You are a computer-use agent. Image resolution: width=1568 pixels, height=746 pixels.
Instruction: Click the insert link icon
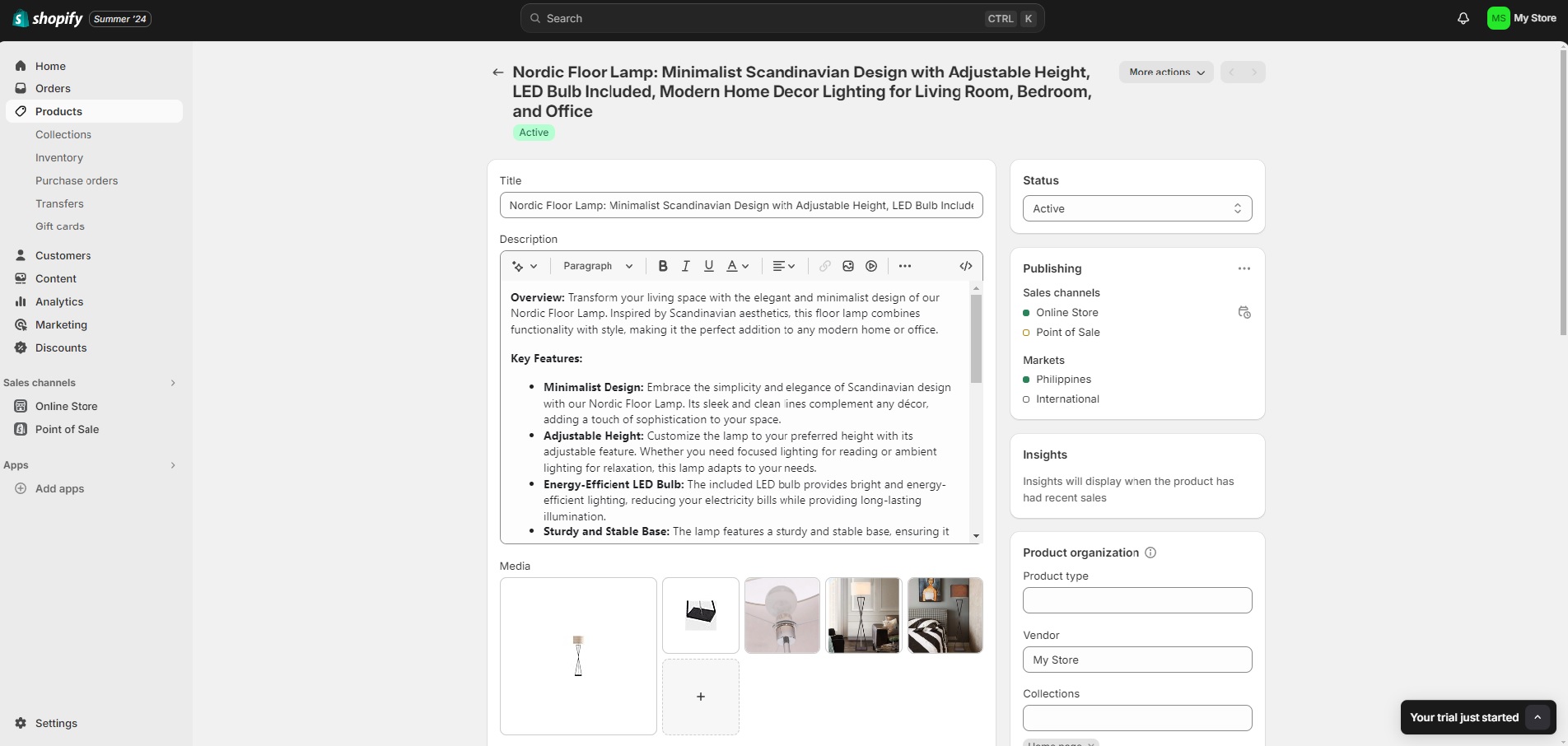pos(824,266)
